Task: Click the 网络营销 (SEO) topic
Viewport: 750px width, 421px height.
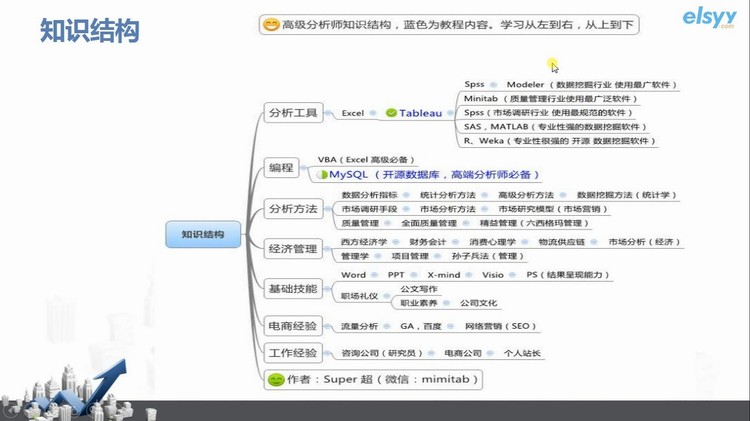Action: click(501, 326)
